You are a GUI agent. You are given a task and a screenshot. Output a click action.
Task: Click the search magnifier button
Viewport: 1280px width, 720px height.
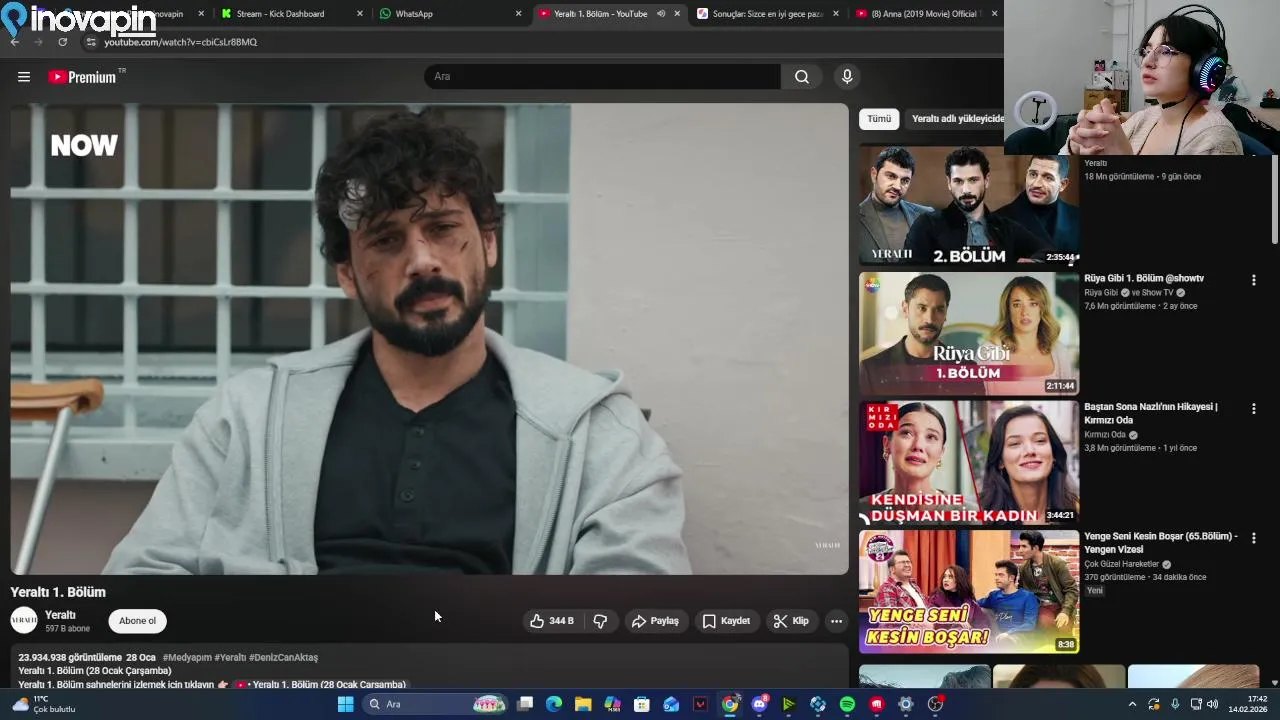tap(802, 77)
